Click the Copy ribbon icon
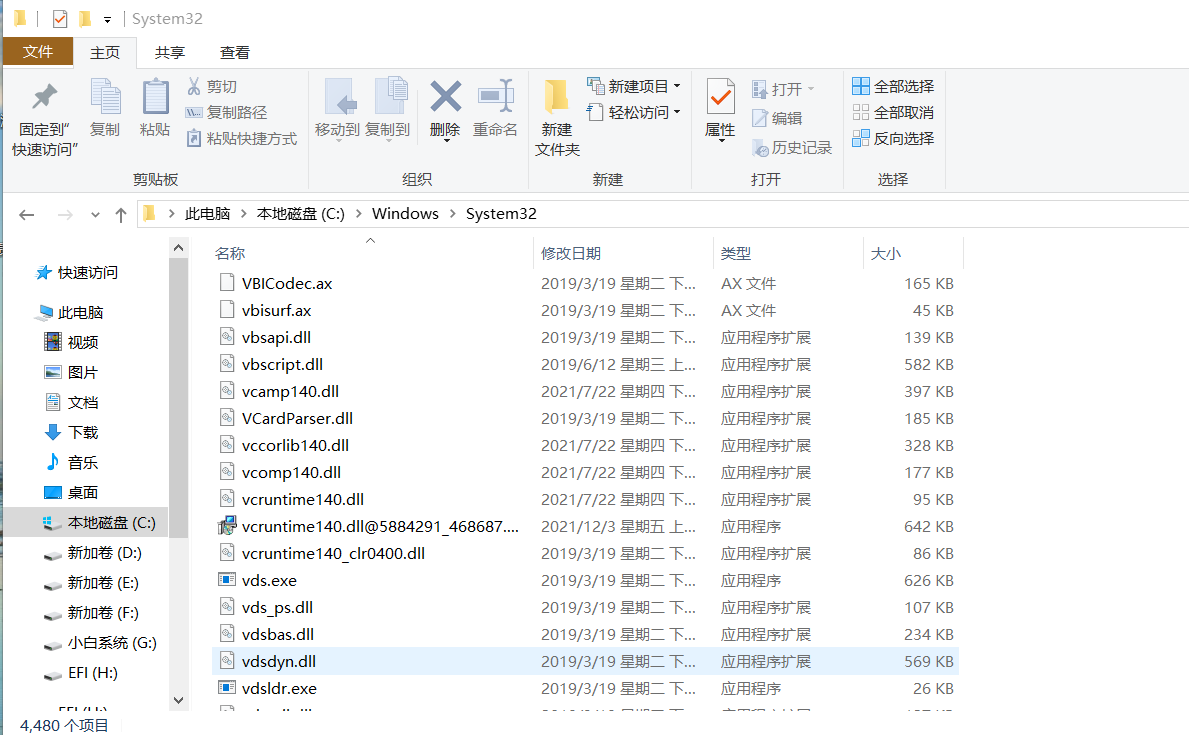Screen dimensions: 1189x735 point(105,97)
